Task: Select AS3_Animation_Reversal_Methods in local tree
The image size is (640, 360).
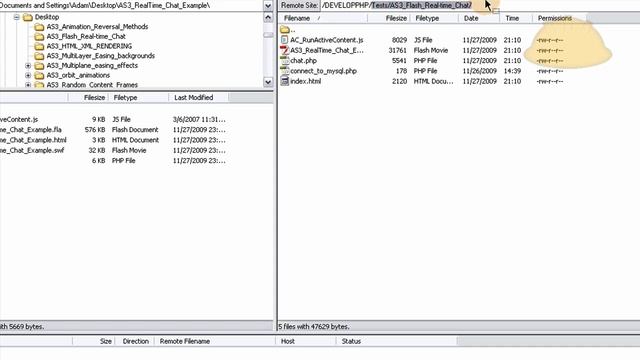Action: click(97, 27)
